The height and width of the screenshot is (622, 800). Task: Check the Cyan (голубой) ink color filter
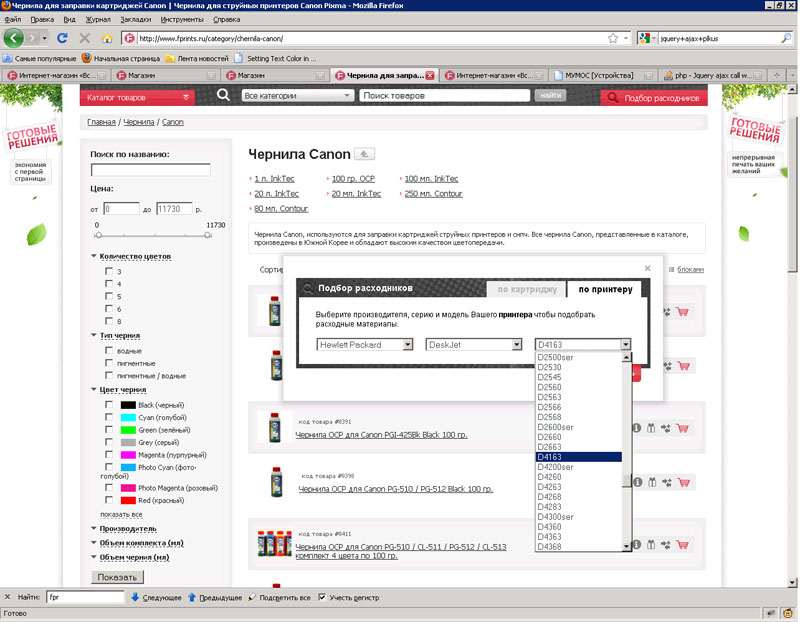tap(109, 417)
